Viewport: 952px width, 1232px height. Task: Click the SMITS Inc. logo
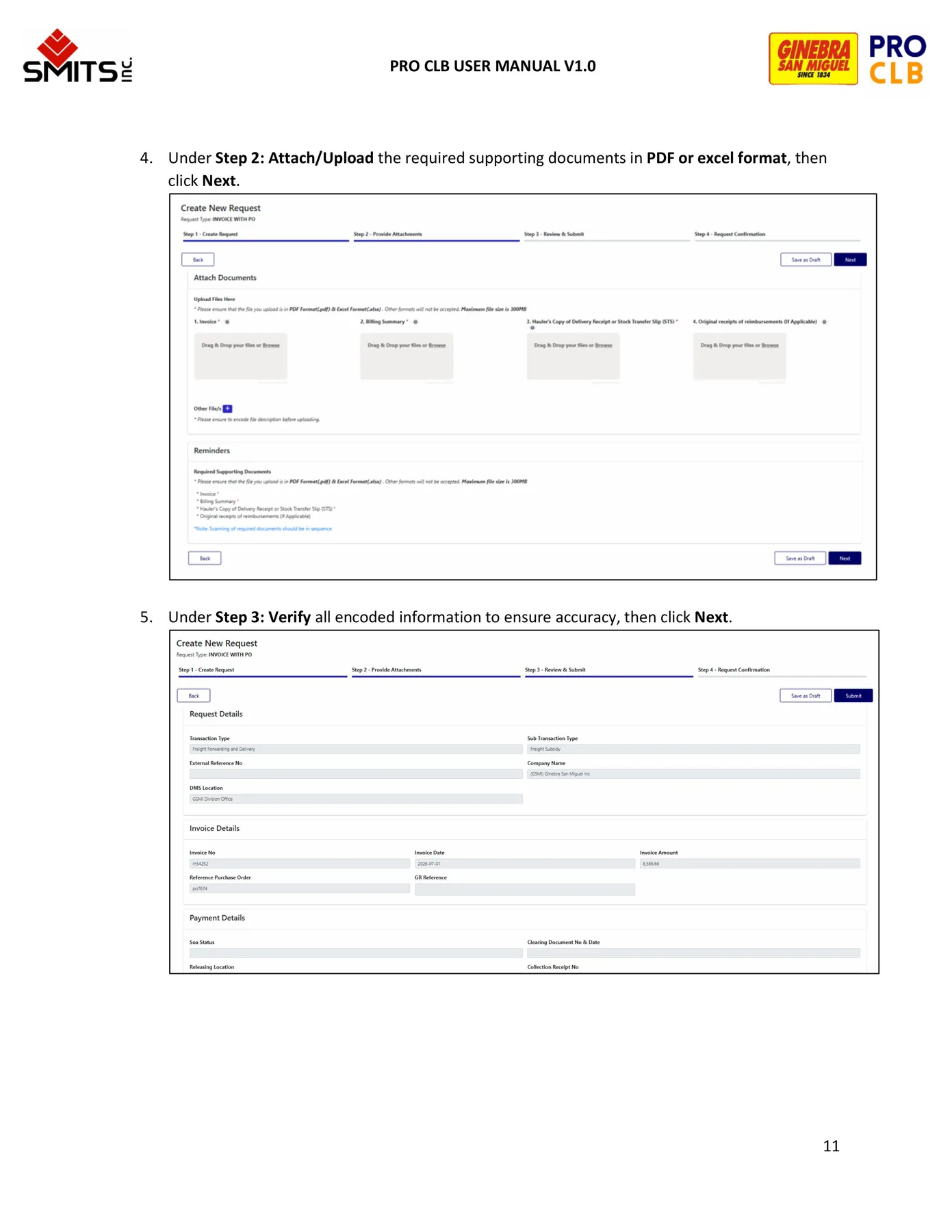click(77, 56)
